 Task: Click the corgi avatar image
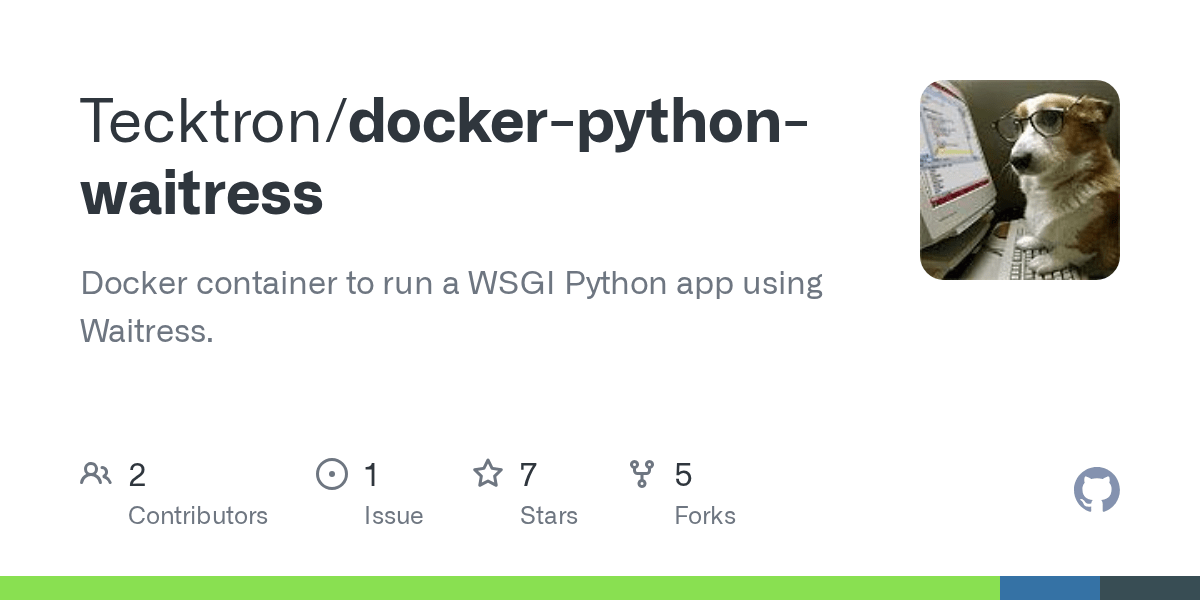pyautogui.click(x=1019, y=179)
